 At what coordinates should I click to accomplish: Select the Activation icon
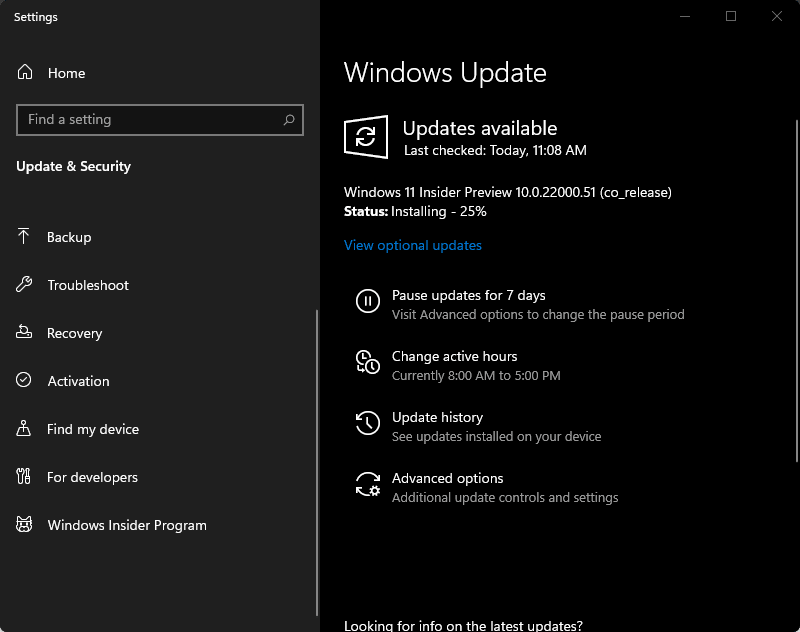click(24, 381)
